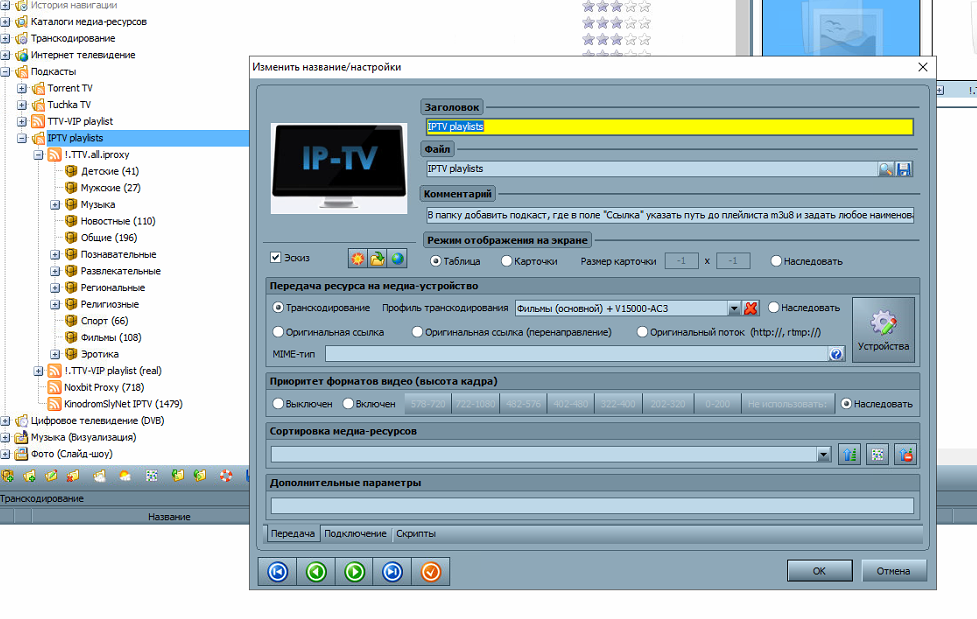
Task: Click the Заголовок title input field
Action: (668, 127)
